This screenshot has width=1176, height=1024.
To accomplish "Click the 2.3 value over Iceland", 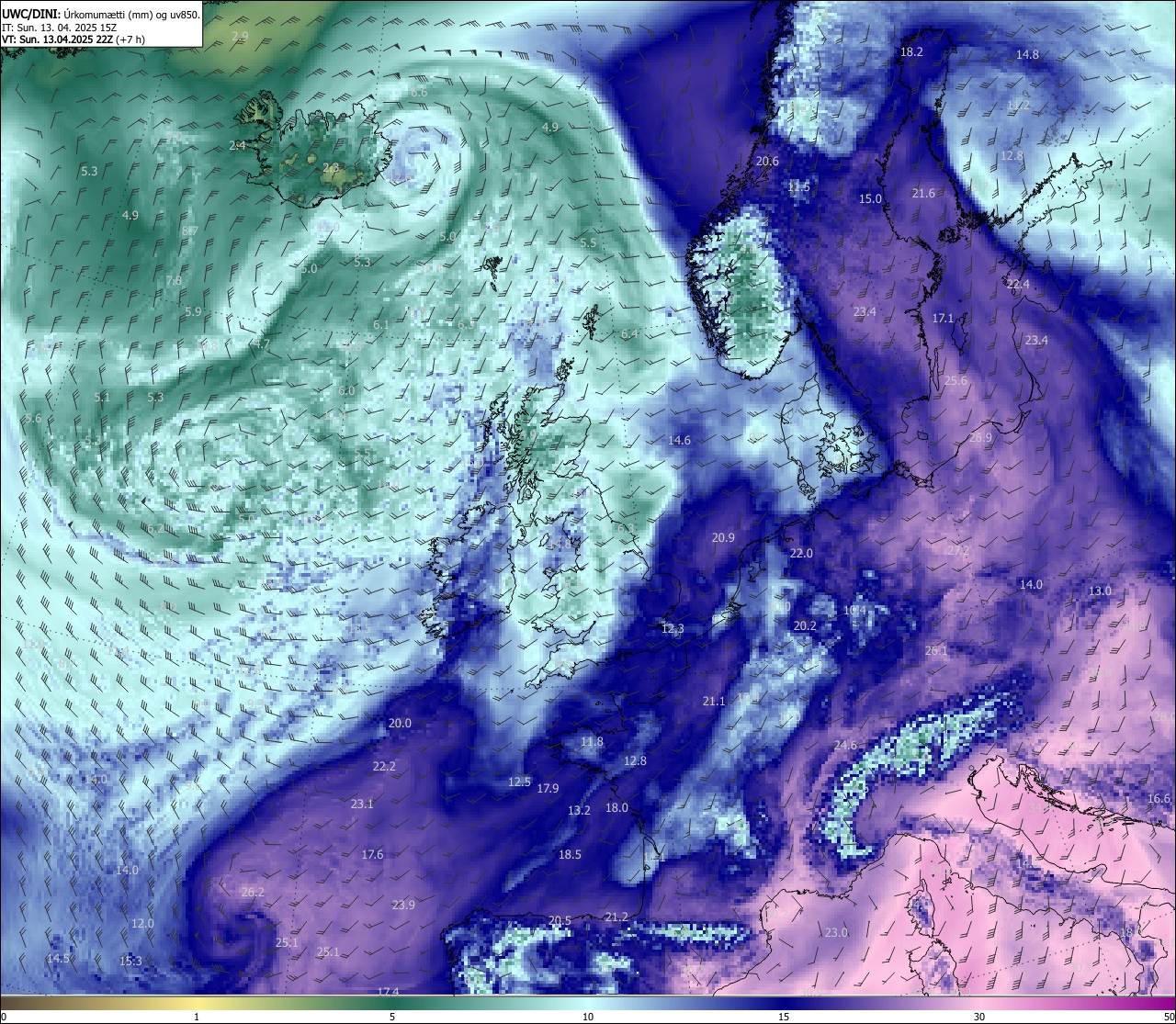I will (331, 168).
